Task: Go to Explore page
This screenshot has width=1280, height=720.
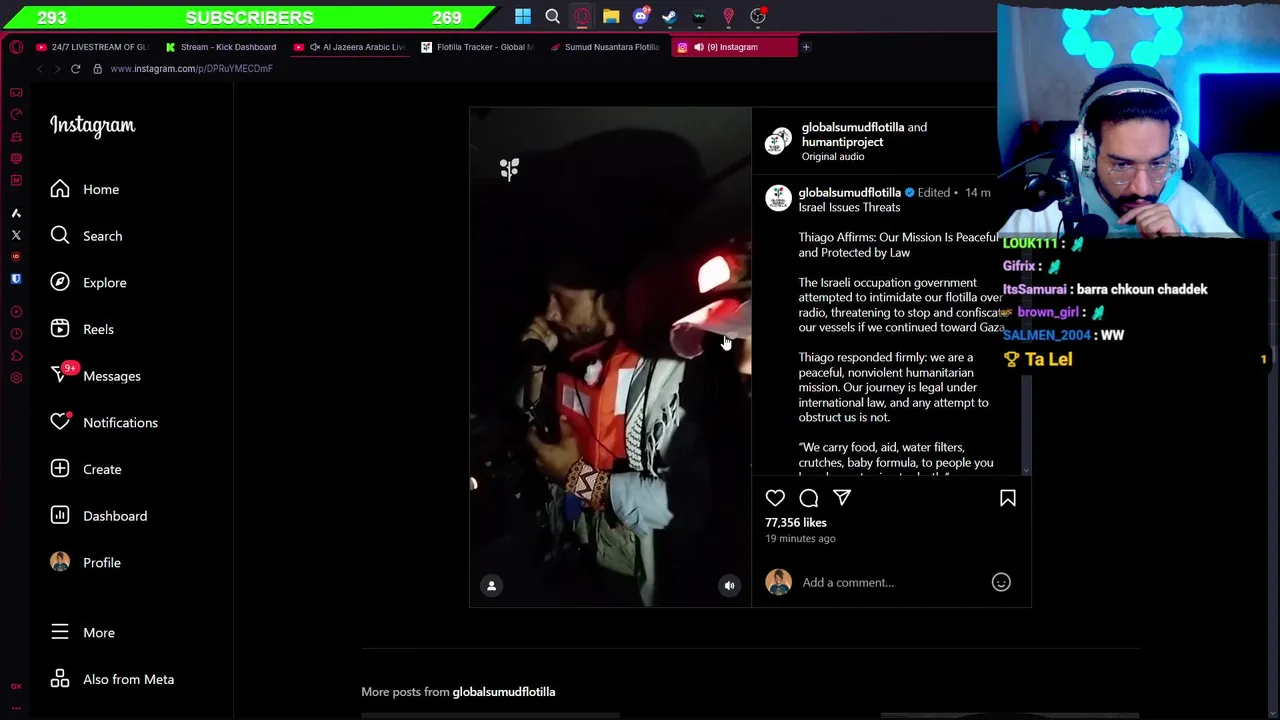Action: click(x=89, y=282)
